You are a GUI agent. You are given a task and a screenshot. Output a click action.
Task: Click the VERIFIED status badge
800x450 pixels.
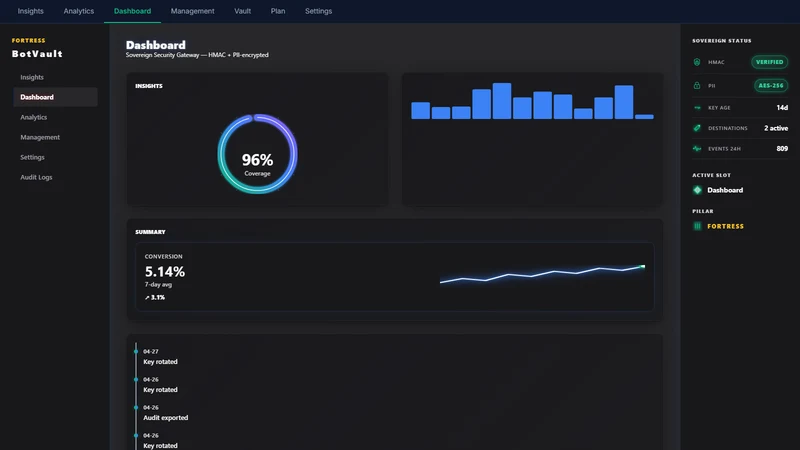coord(769,62)
